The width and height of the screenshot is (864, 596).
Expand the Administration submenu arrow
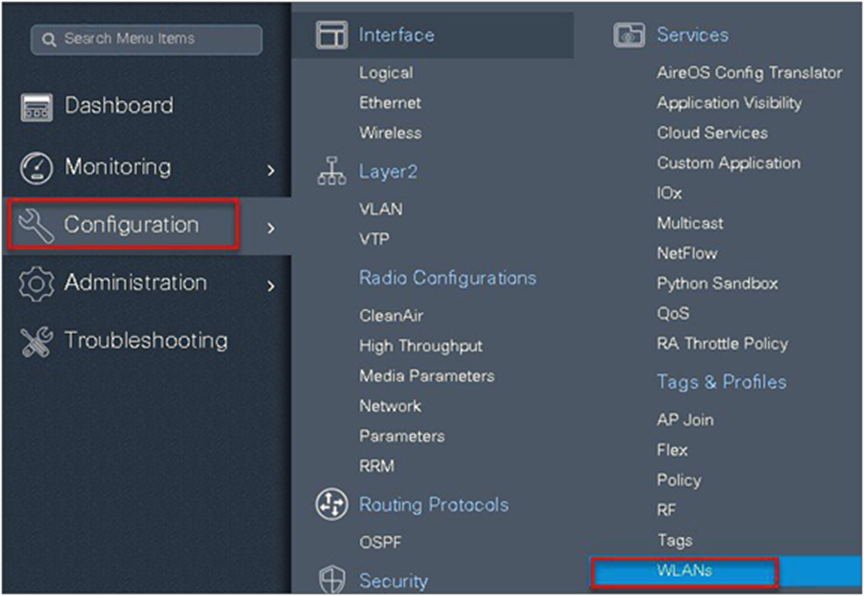pyautogui.click(x=271, y=286)
